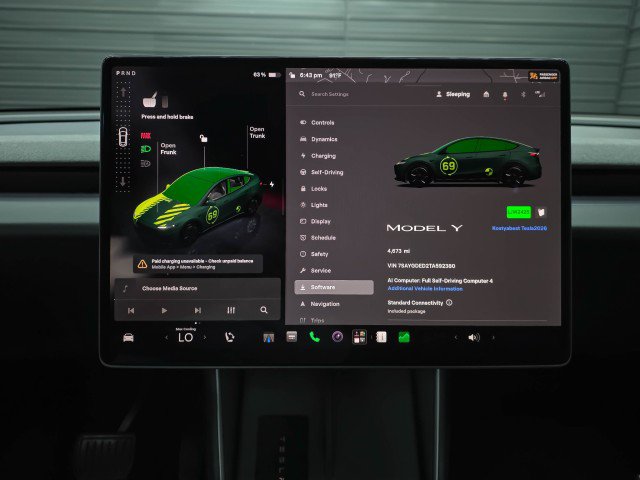This screenshot has height=480, width=640.
Task: Open the gray dashcam app in the dock
Action: [x=291, y=337]
